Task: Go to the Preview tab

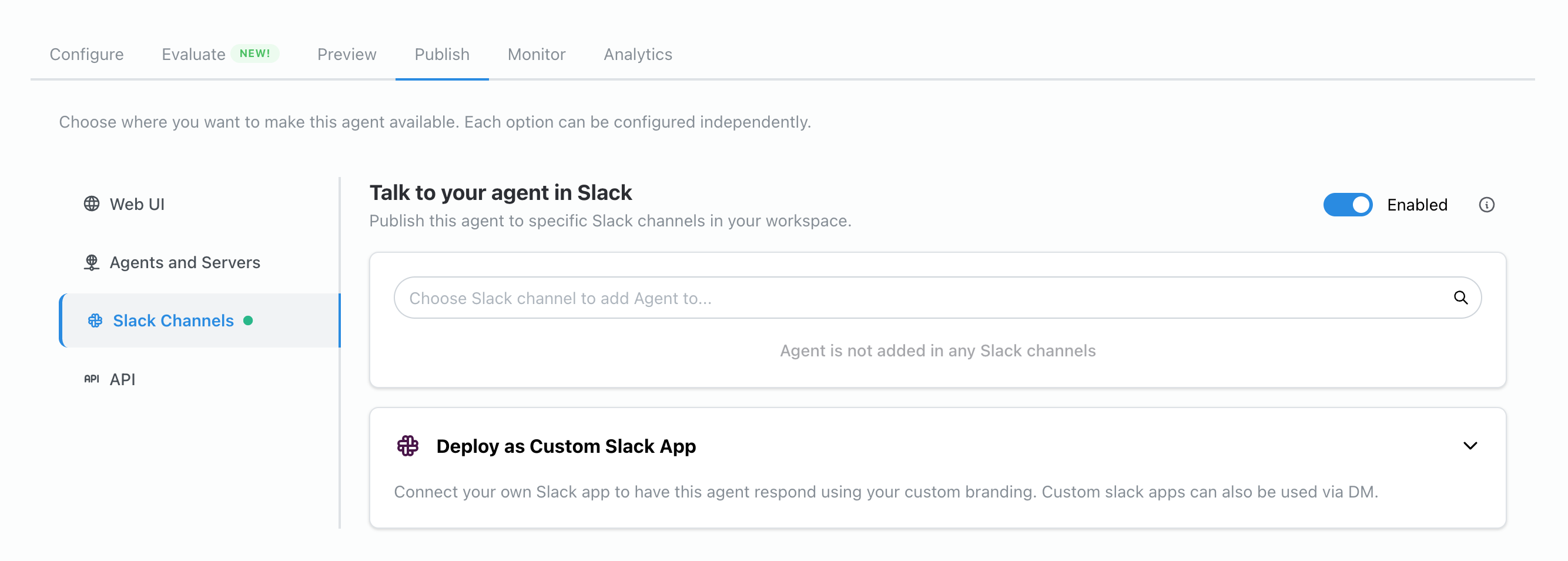Action: [x=346, y=55]
